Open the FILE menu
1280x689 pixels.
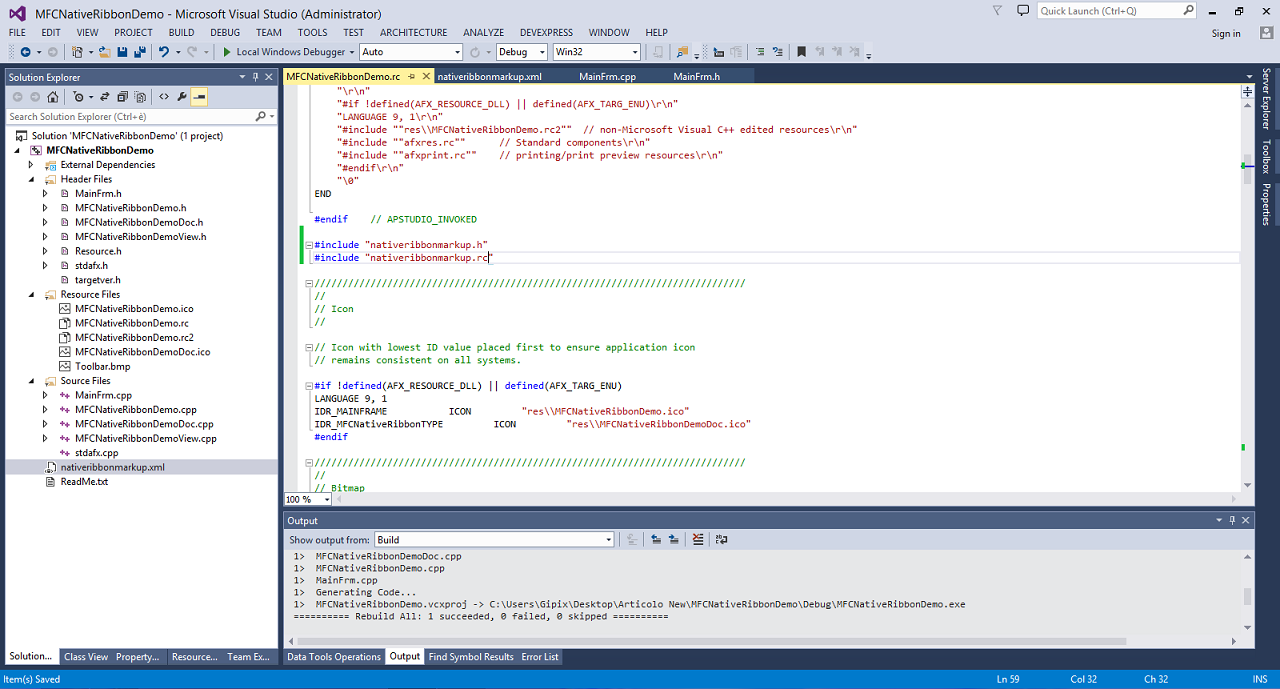point(18,33)
